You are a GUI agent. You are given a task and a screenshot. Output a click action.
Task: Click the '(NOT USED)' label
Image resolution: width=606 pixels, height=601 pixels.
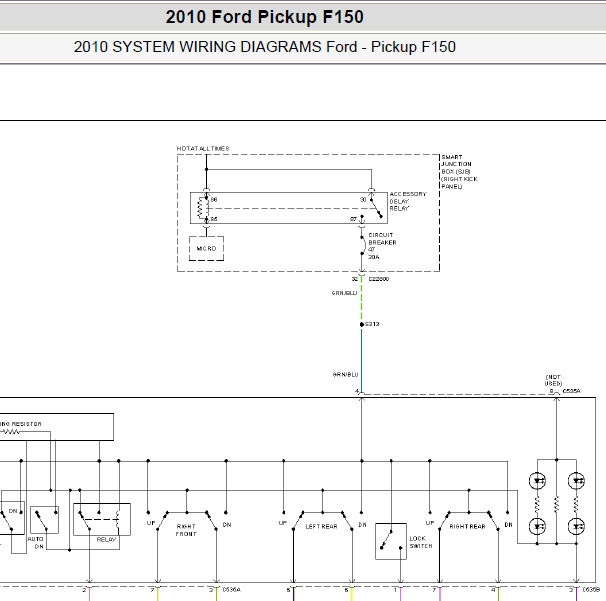click(553, 380)
